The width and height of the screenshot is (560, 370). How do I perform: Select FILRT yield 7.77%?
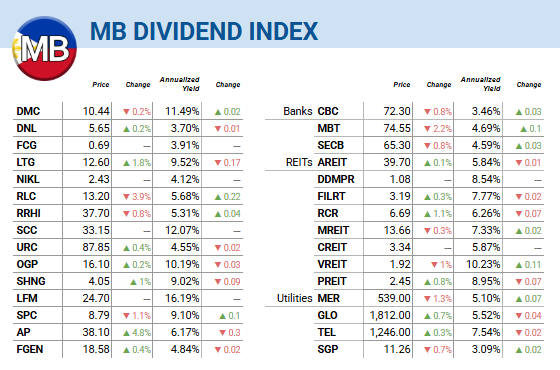[486, 196]
